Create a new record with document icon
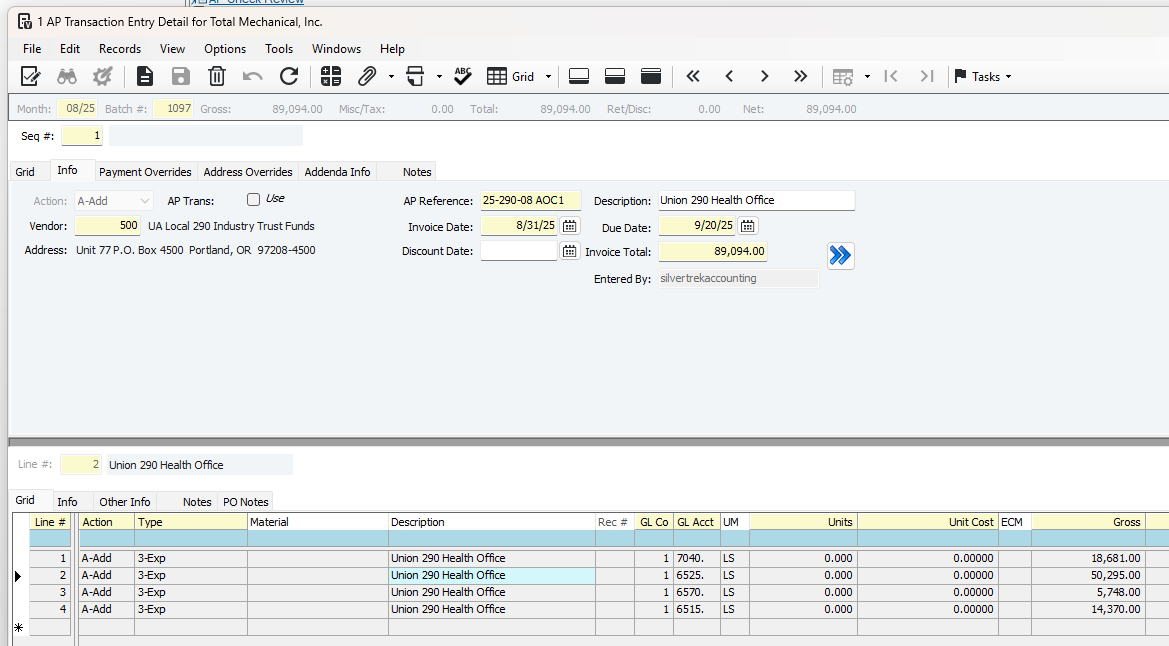This screenshot has height=646, width=1169. pyautogui.click(x=145, y=76)
